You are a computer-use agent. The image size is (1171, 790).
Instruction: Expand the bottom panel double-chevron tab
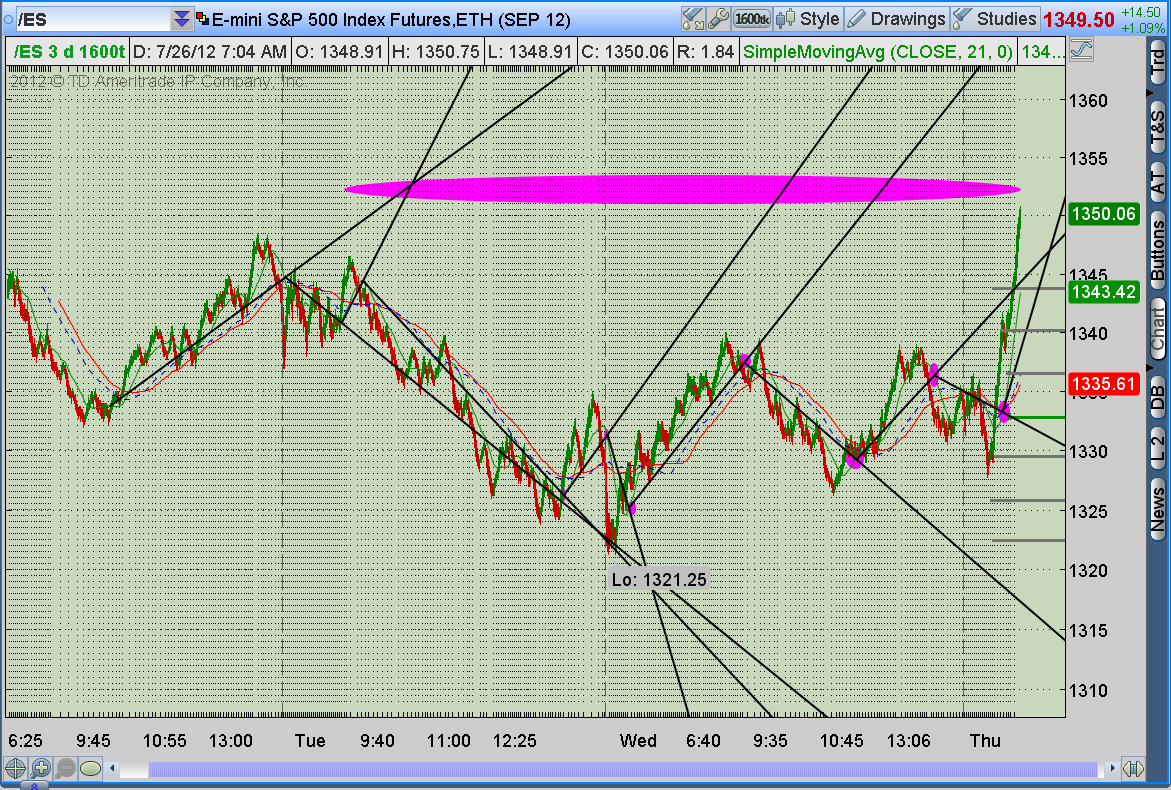pos(36,786)
